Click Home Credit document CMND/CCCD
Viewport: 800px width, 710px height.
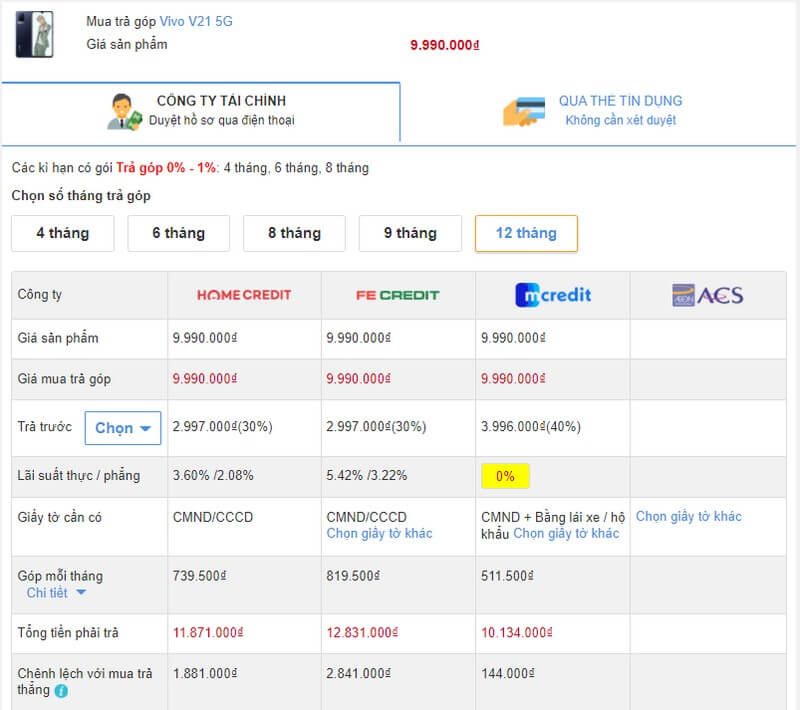pos(213,517)
